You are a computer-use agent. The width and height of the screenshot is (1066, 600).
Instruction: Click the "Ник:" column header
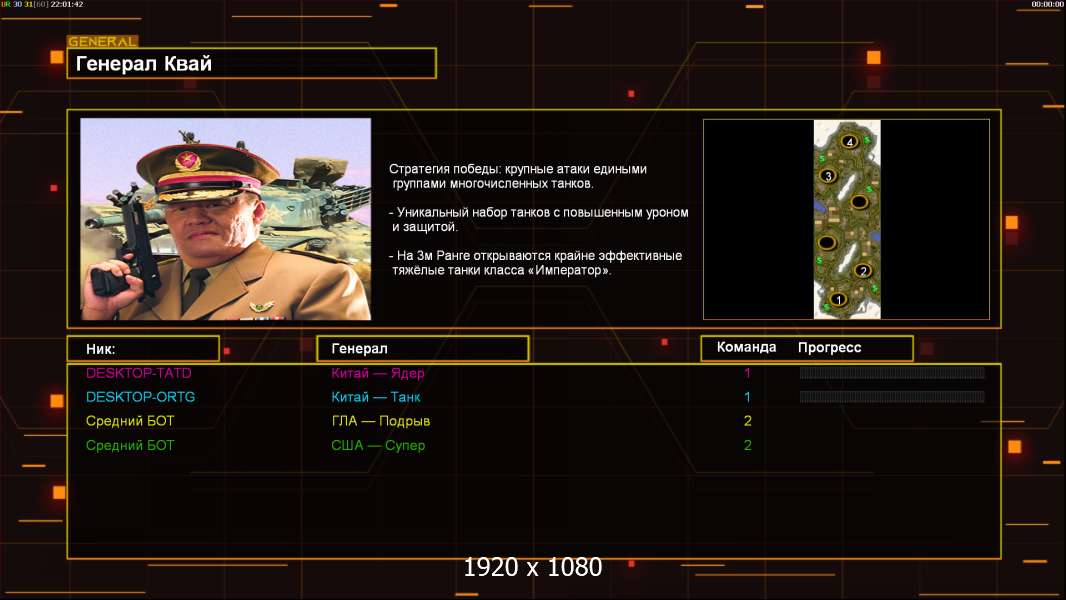tap(143, 349)
